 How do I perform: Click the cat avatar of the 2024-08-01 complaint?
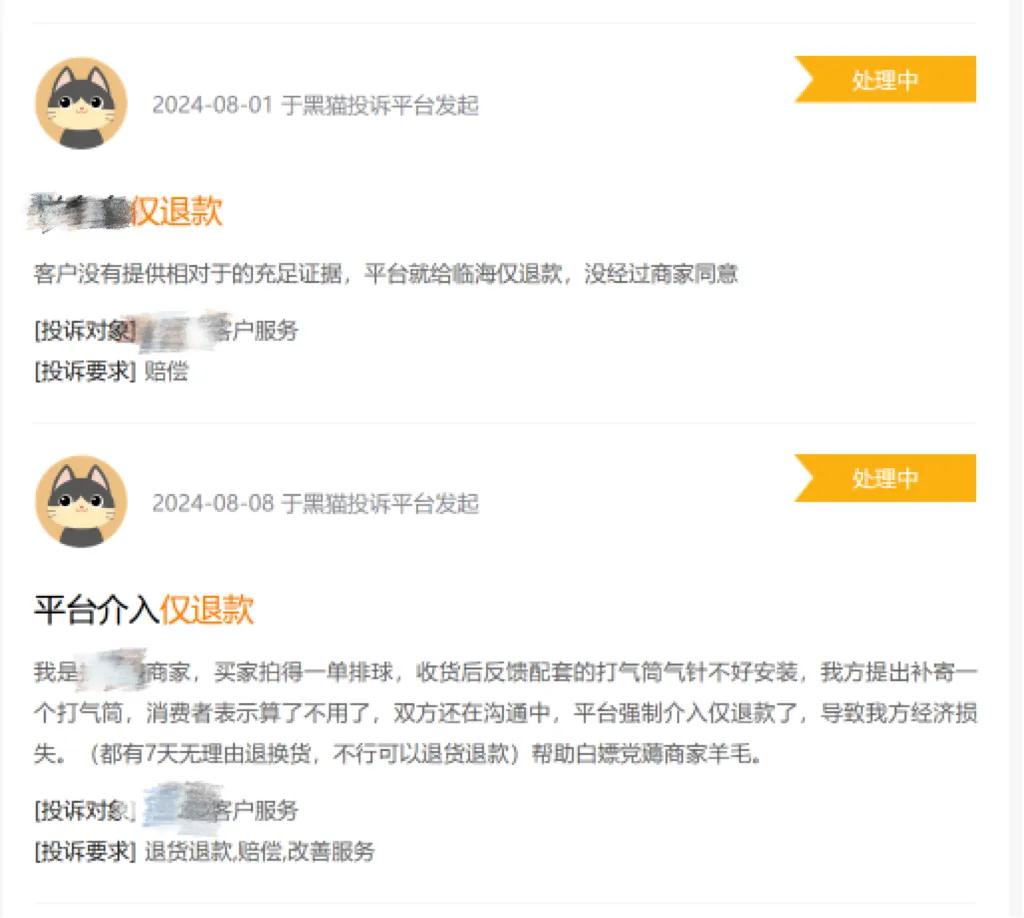tap(81, 103)
